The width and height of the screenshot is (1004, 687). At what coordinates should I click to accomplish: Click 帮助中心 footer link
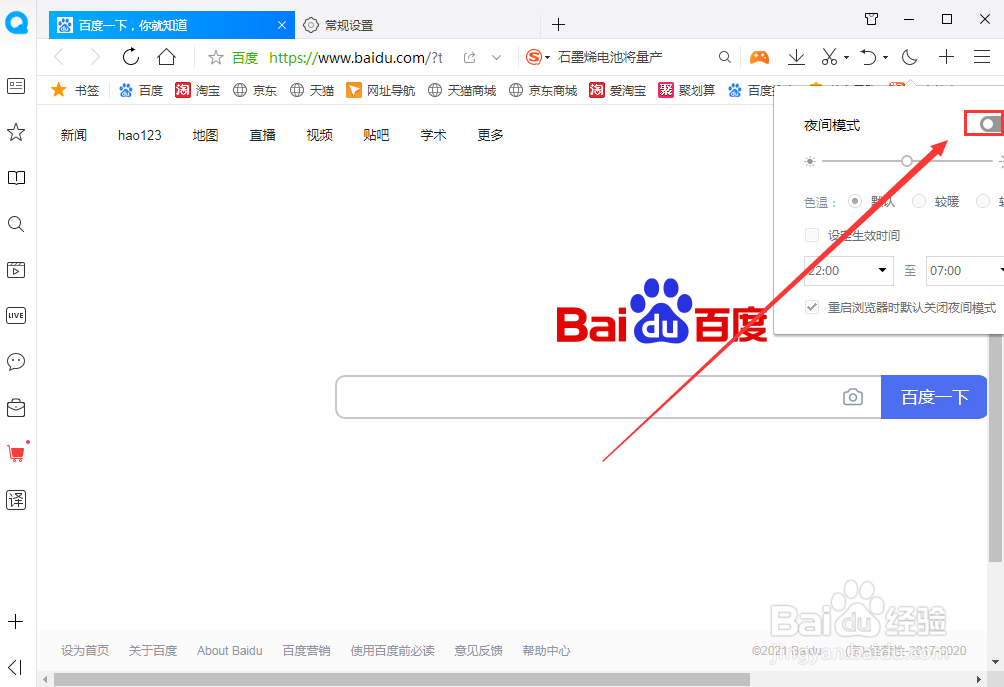coord(546,651)
